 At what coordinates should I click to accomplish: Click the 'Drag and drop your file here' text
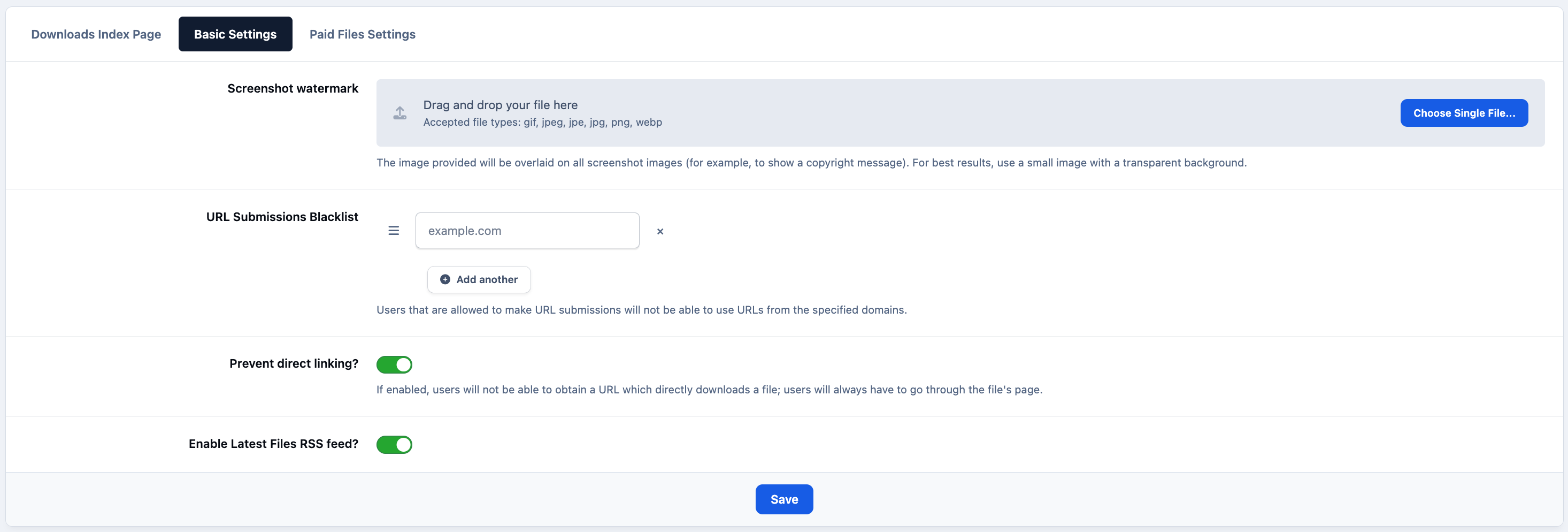pyautogui.click(x=499, y=105)
